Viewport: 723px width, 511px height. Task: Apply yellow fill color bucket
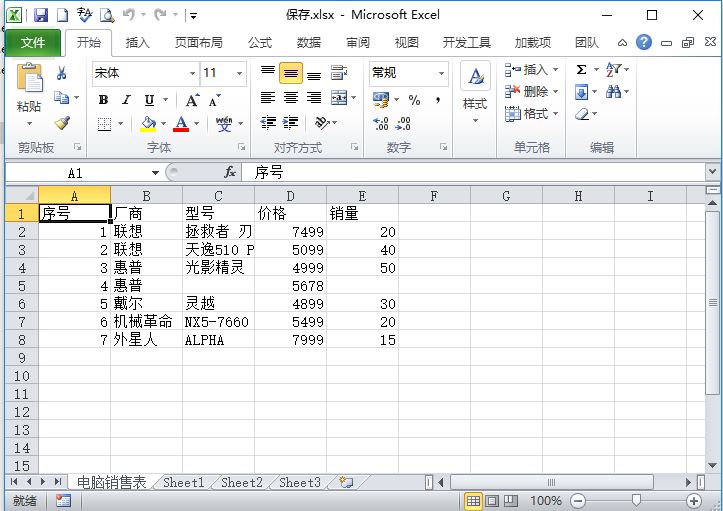148,124
